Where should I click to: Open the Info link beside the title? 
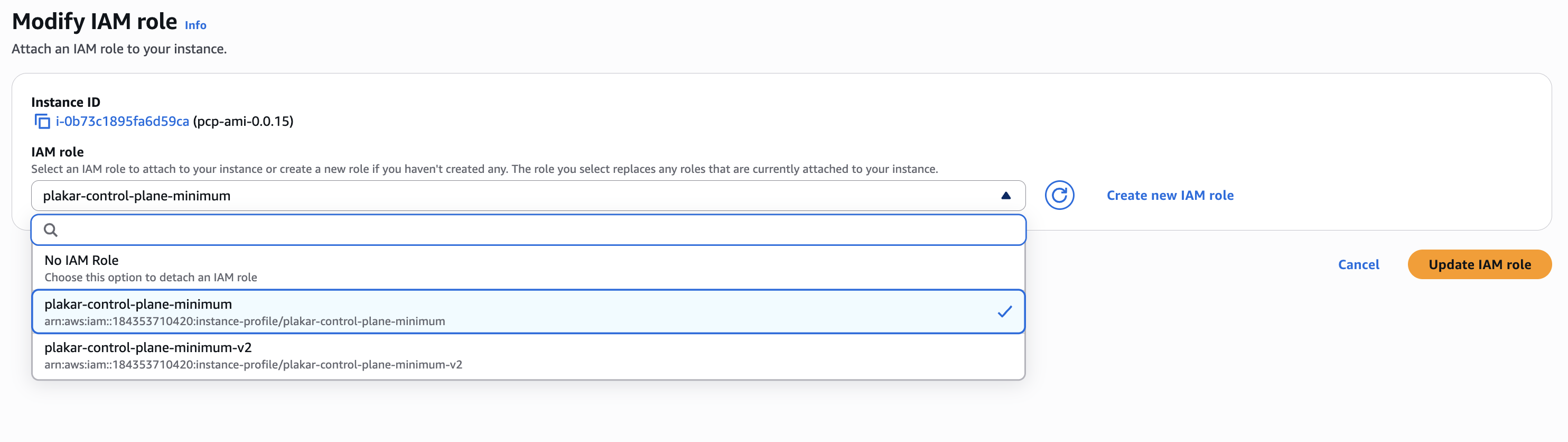coord(195,25)
